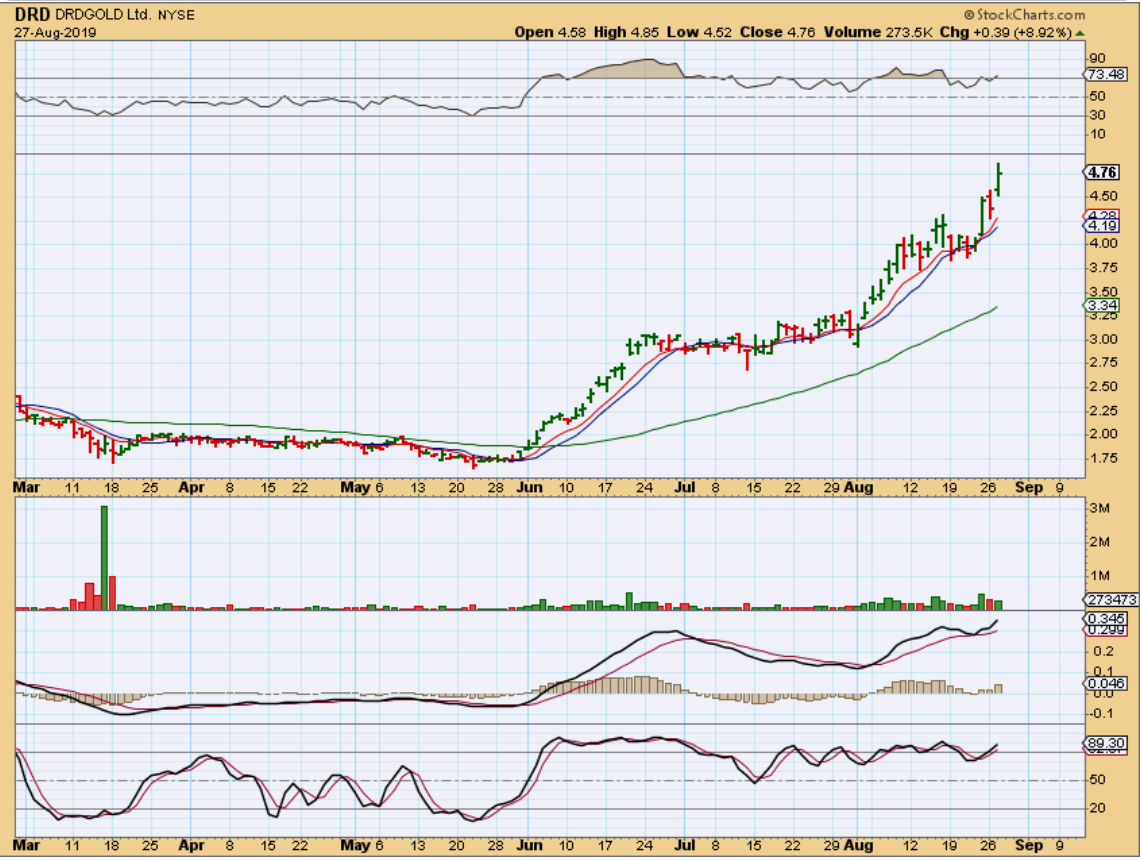
Task: Click the DRD ticker symbol
Action: click(x=31, y=15)
